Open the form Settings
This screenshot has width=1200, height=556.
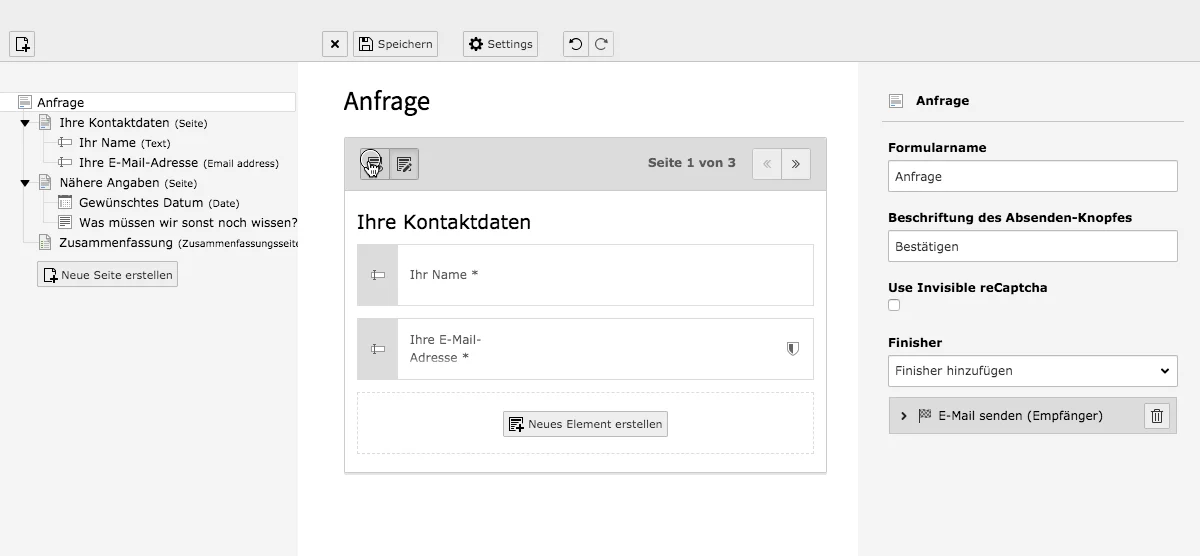point(500,44)
